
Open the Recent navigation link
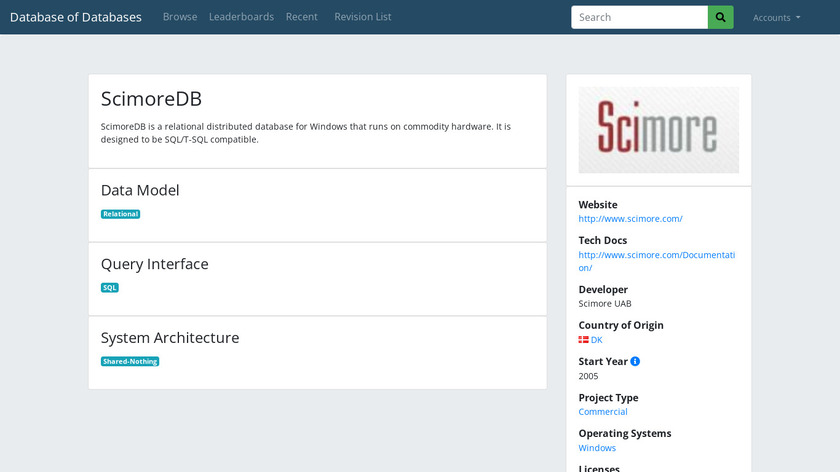[301, 17]
